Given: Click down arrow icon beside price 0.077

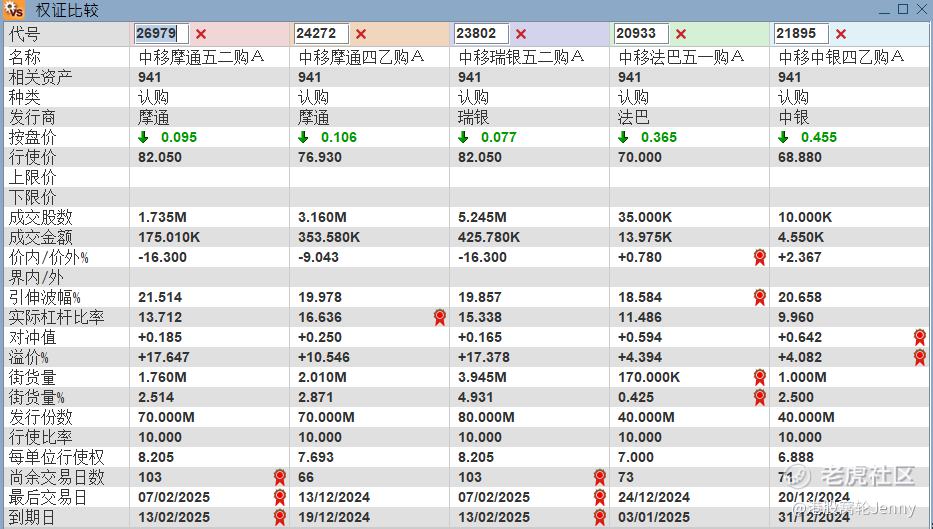Looking at the screenshot, I should pos(464,137).
